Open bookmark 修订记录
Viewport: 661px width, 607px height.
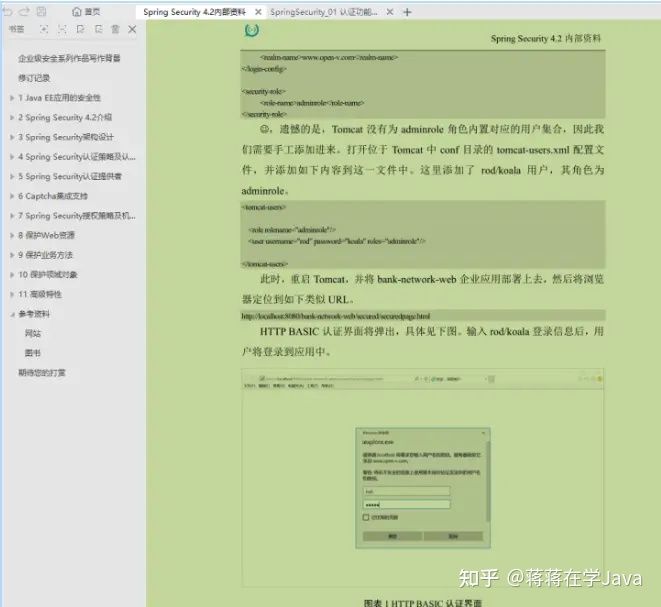click(34, 78)
